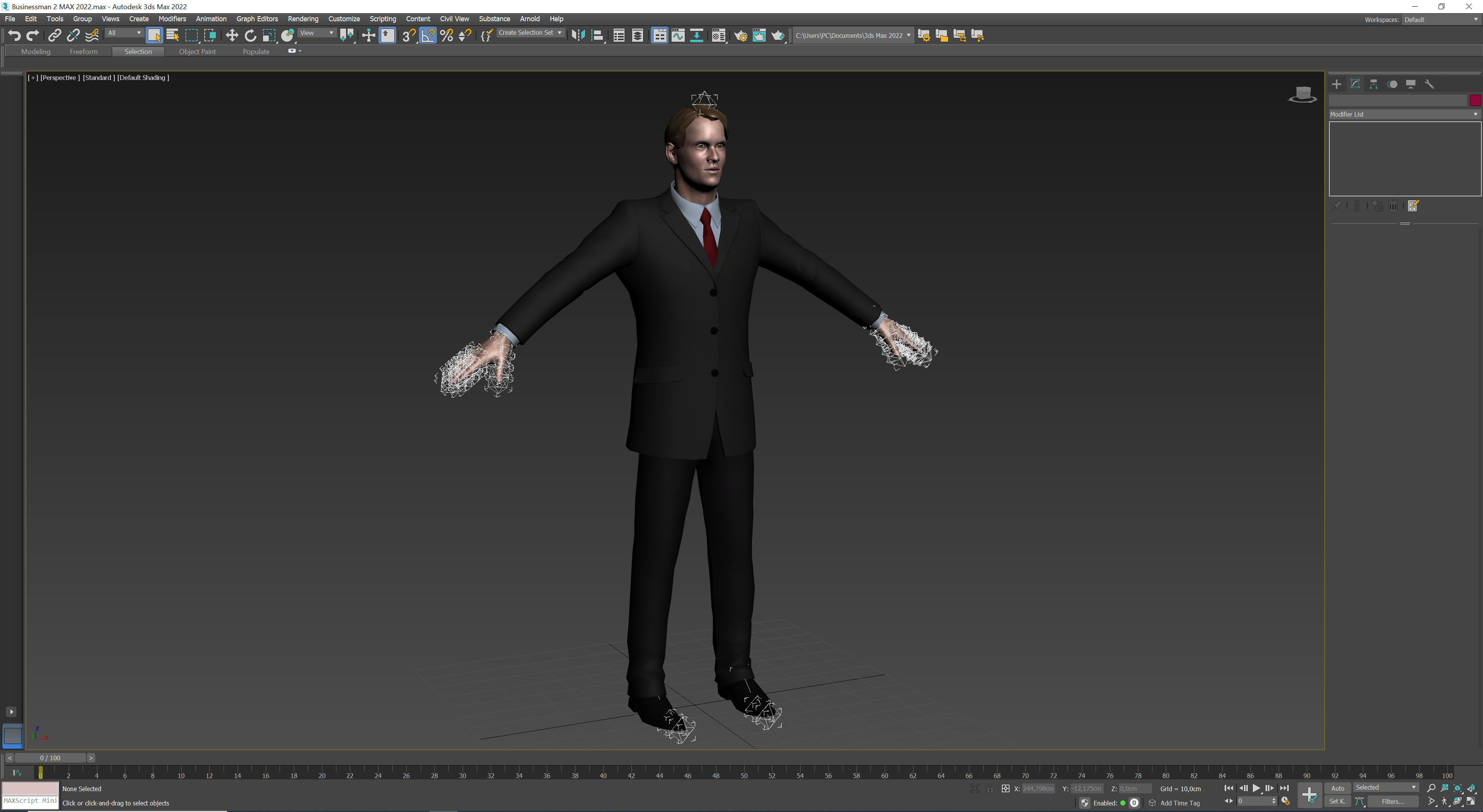The image size is (1483, 812).
Task: Toggle the Angle Snap button
Action: coord(428,36)
